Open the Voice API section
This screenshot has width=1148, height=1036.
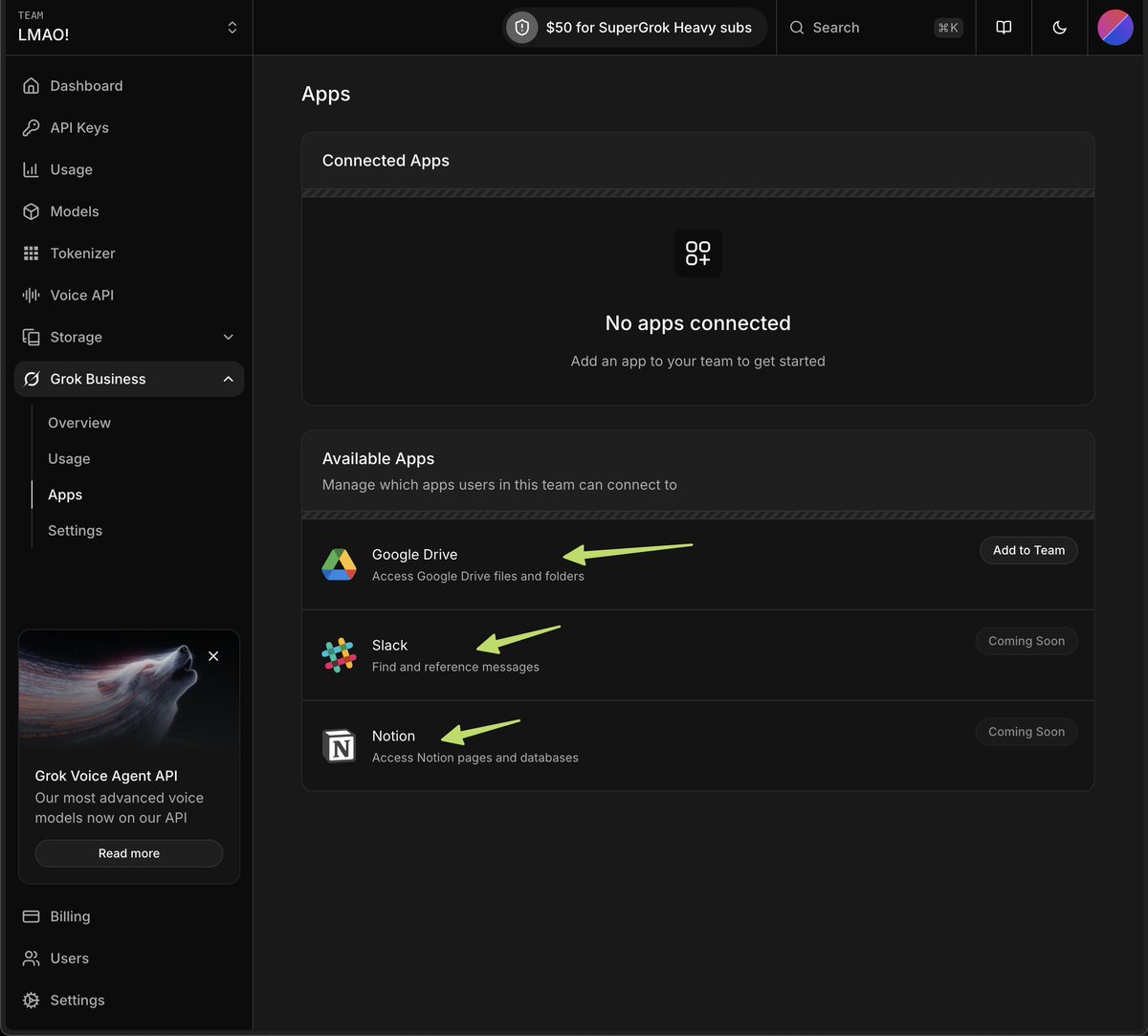click(81, 296)
